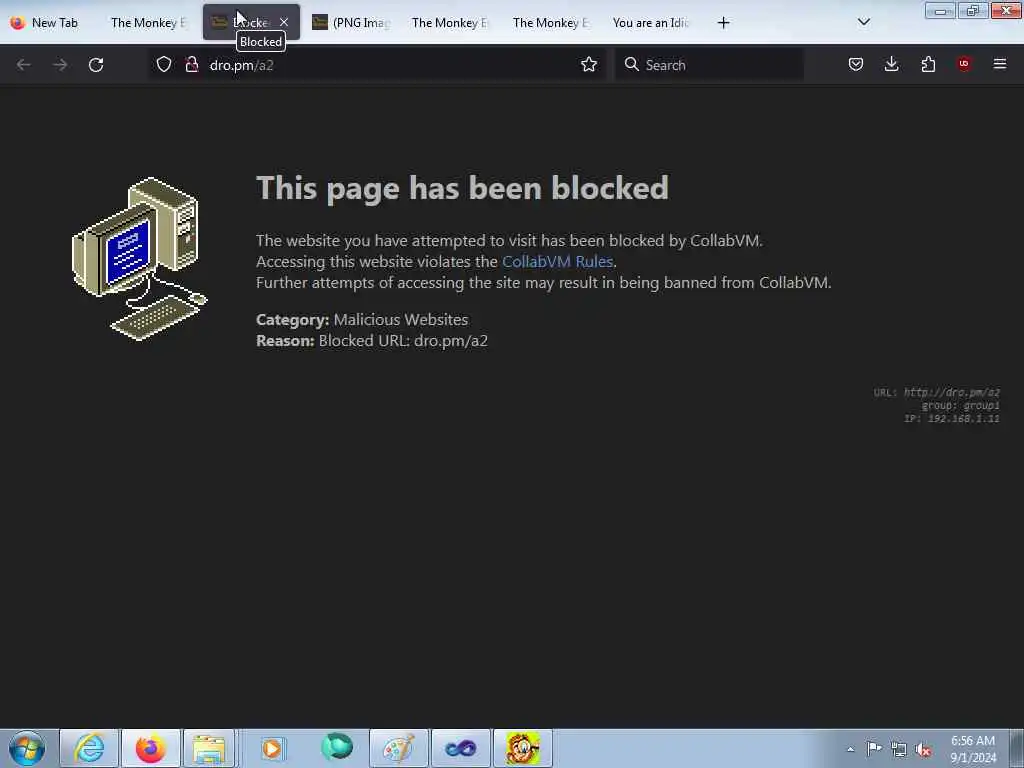Open the Windows Start menu orb
The image size is (1024, 768).
[27, 748]
